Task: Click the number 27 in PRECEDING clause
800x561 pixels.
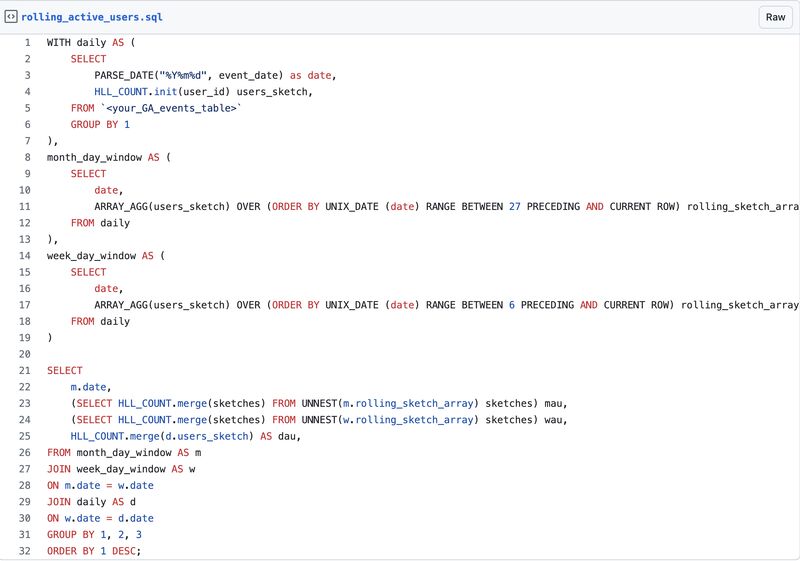Action: coord(516,206)
